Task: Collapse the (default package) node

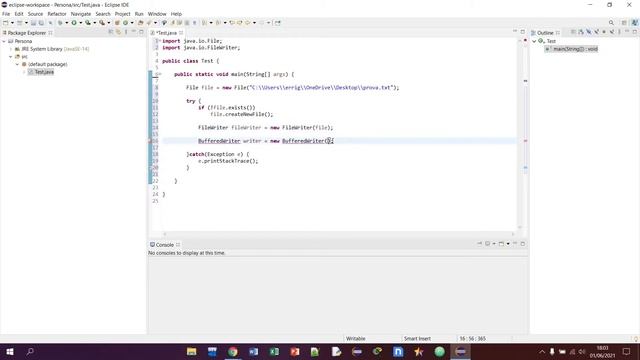Action: (18, 64)
